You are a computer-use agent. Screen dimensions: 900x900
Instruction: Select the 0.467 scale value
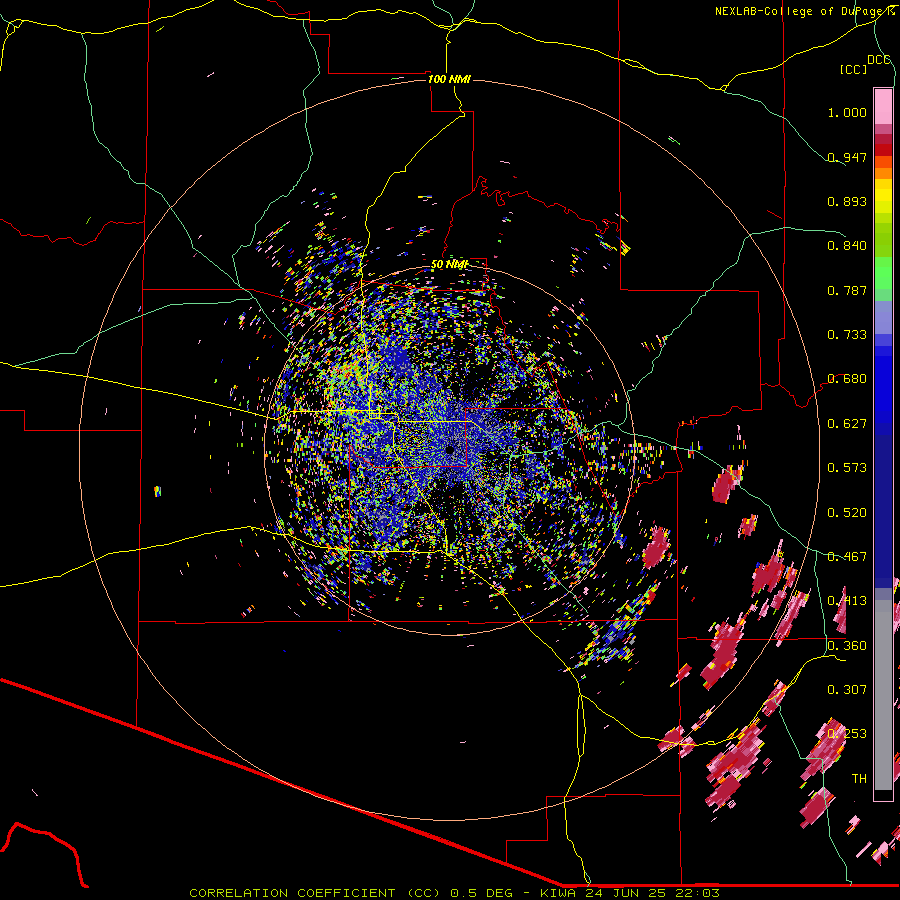click(x=847, y=557)
